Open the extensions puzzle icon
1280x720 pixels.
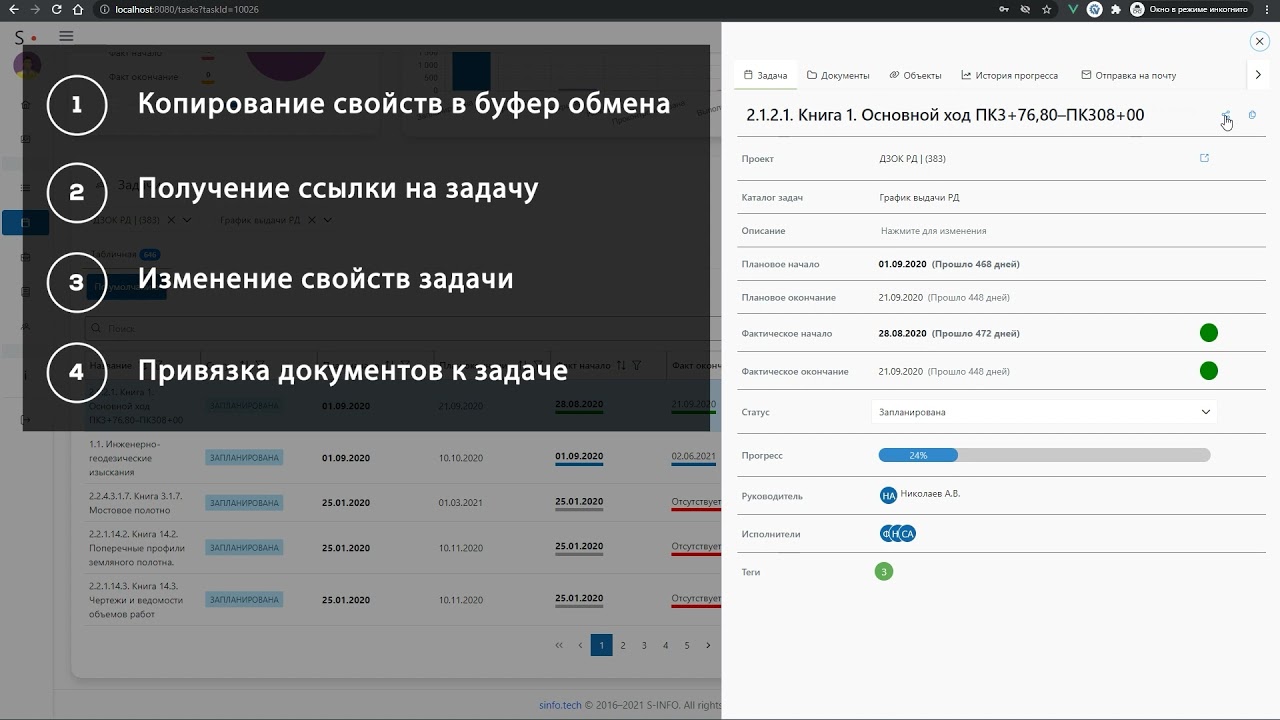pyautogui.click(x=1116, y=9)
